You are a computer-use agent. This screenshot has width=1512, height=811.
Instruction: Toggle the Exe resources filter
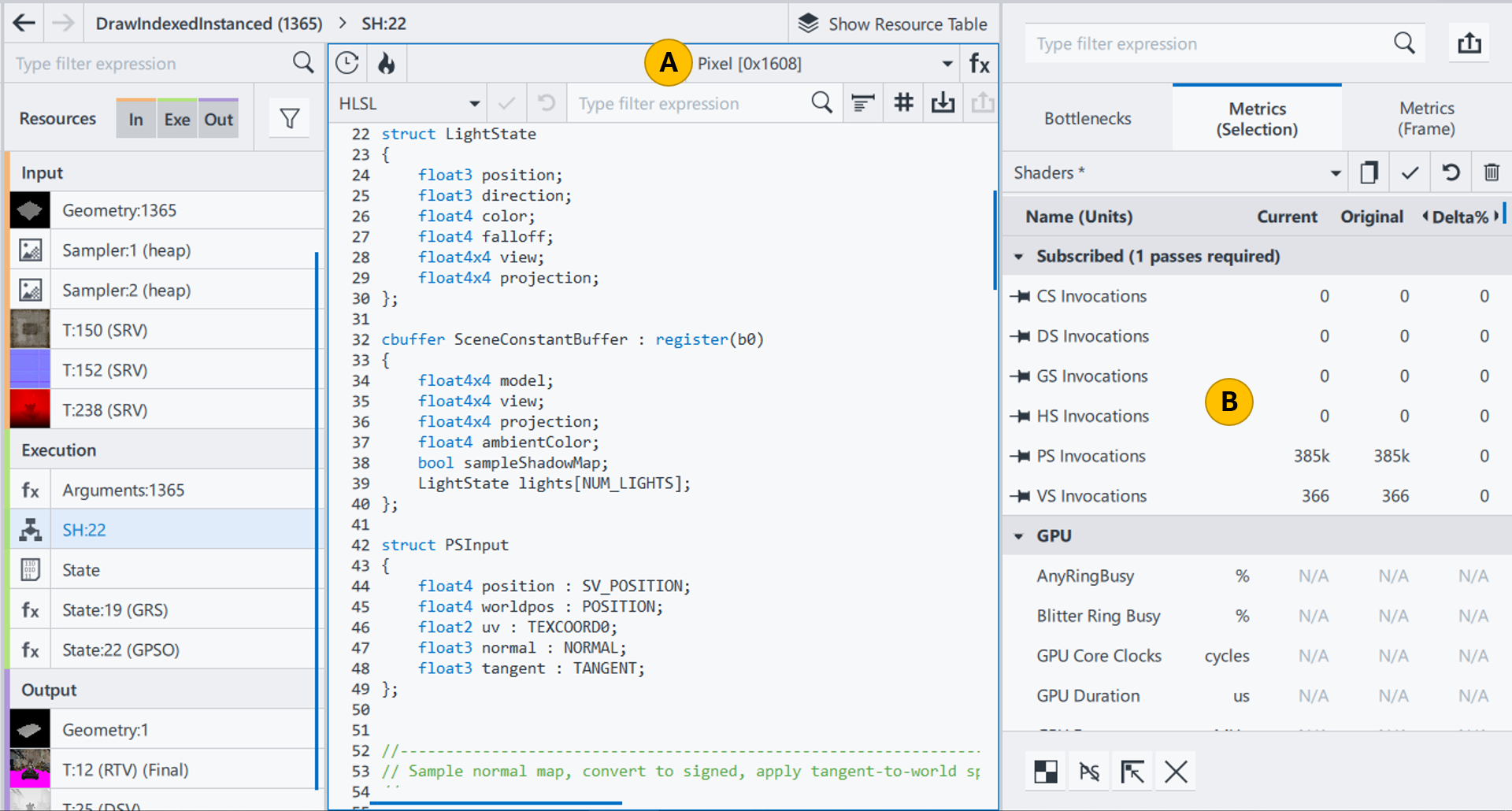pyautogui.click(x=177, y=120)
